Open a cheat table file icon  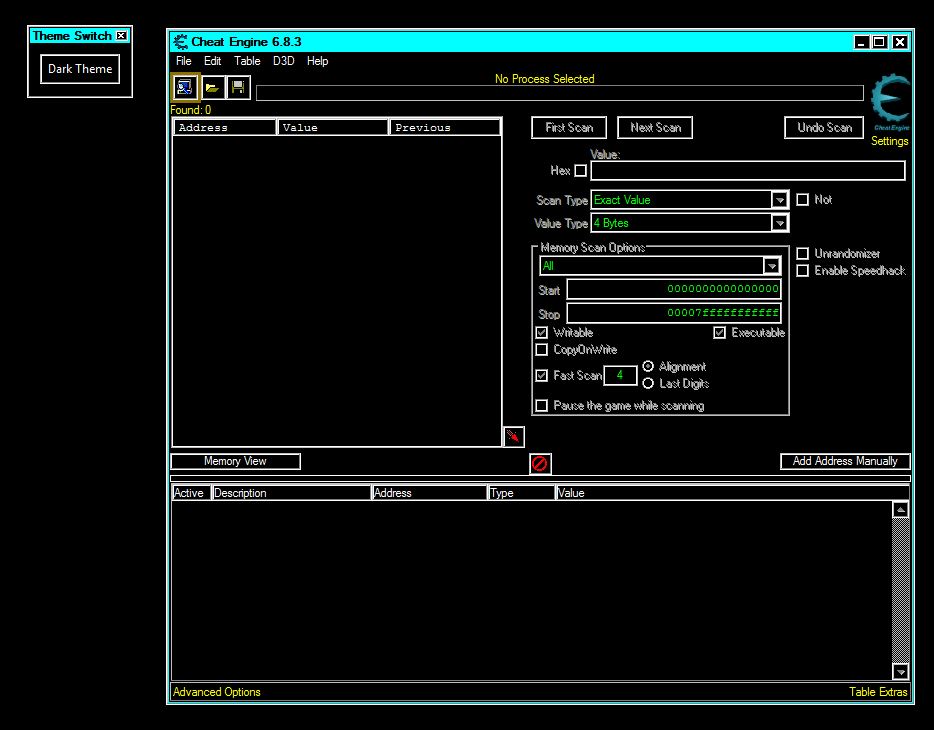pyautogui.click(x=213, y=88)
